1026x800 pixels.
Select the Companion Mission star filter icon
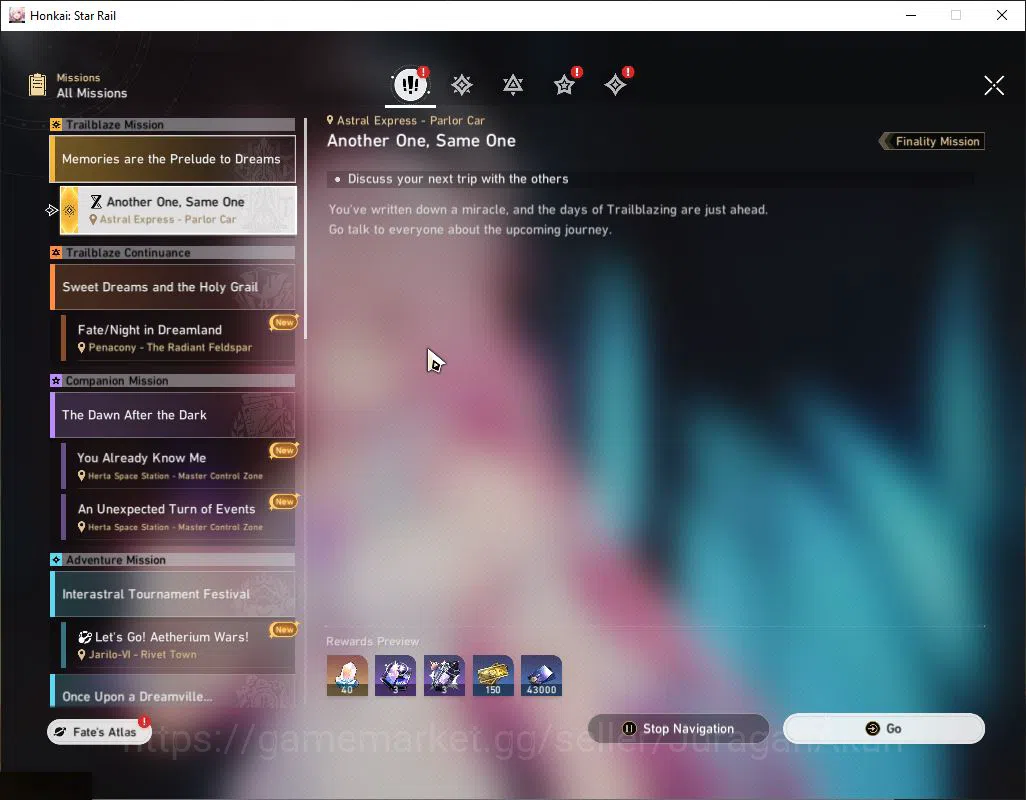(x=564, y=84)
